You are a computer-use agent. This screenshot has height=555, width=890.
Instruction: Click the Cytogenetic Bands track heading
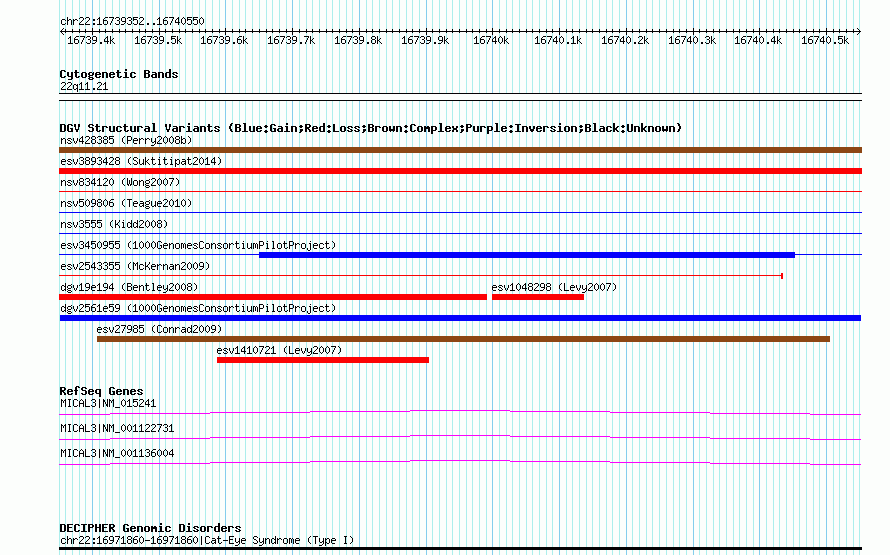(119, 74)
